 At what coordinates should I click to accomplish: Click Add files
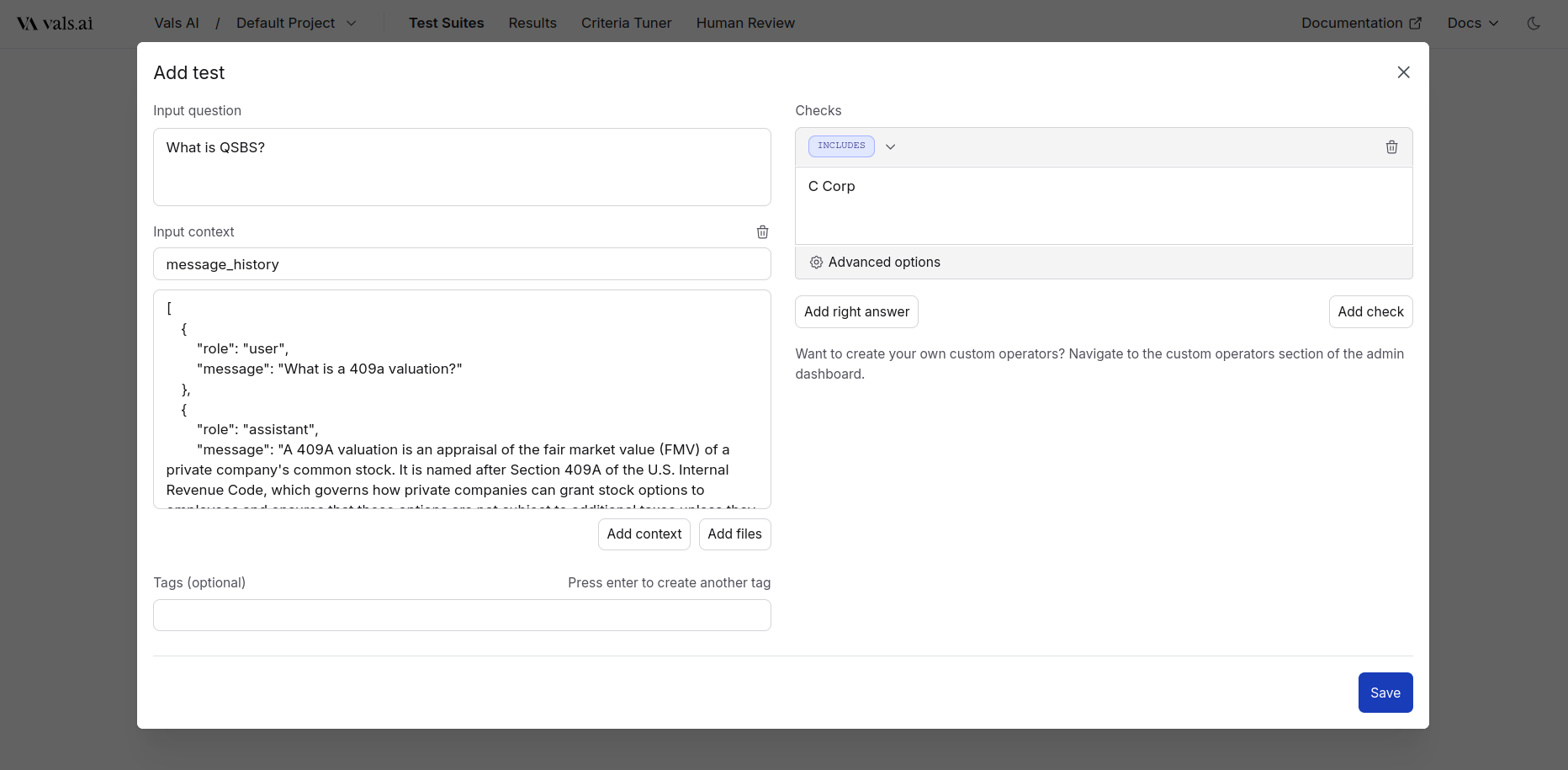734,534
